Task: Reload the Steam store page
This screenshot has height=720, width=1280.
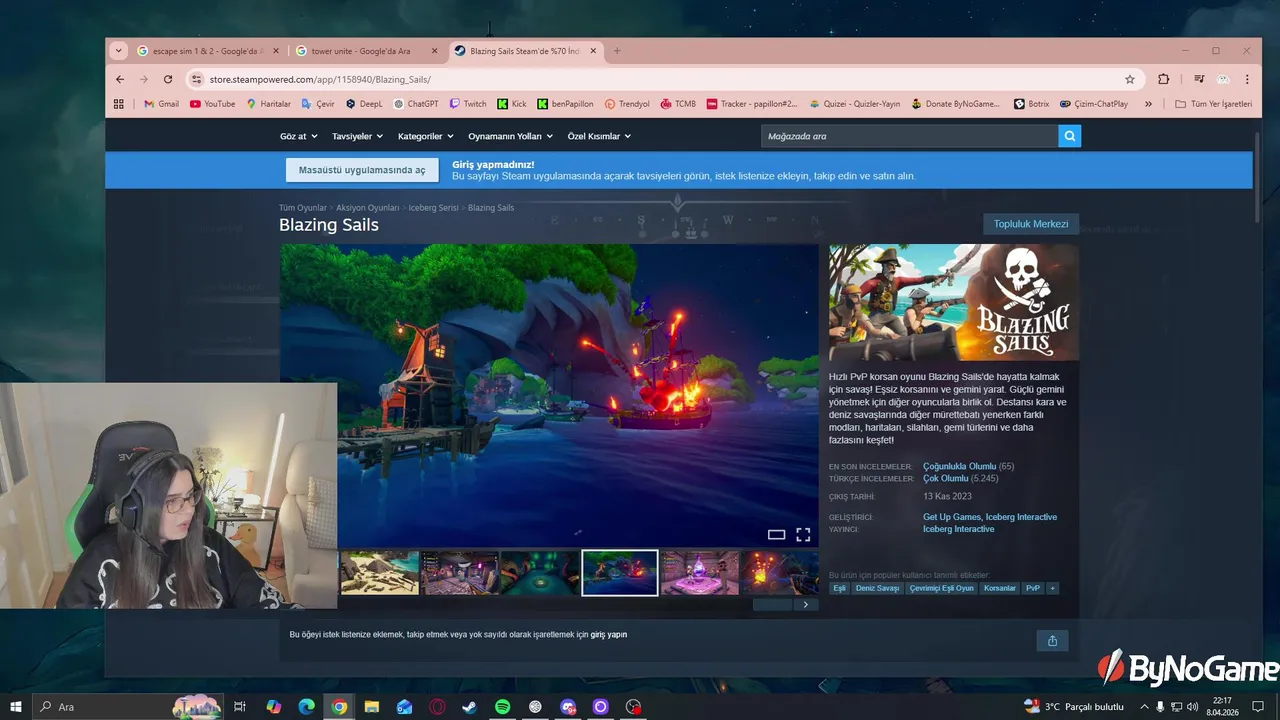Action: 167,79
